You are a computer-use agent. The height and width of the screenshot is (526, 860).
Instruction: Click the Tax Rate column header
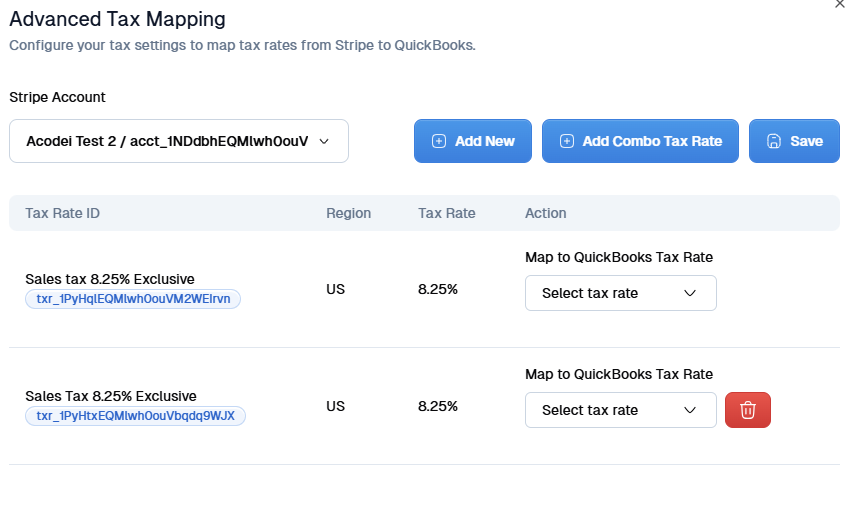point(446,213)
